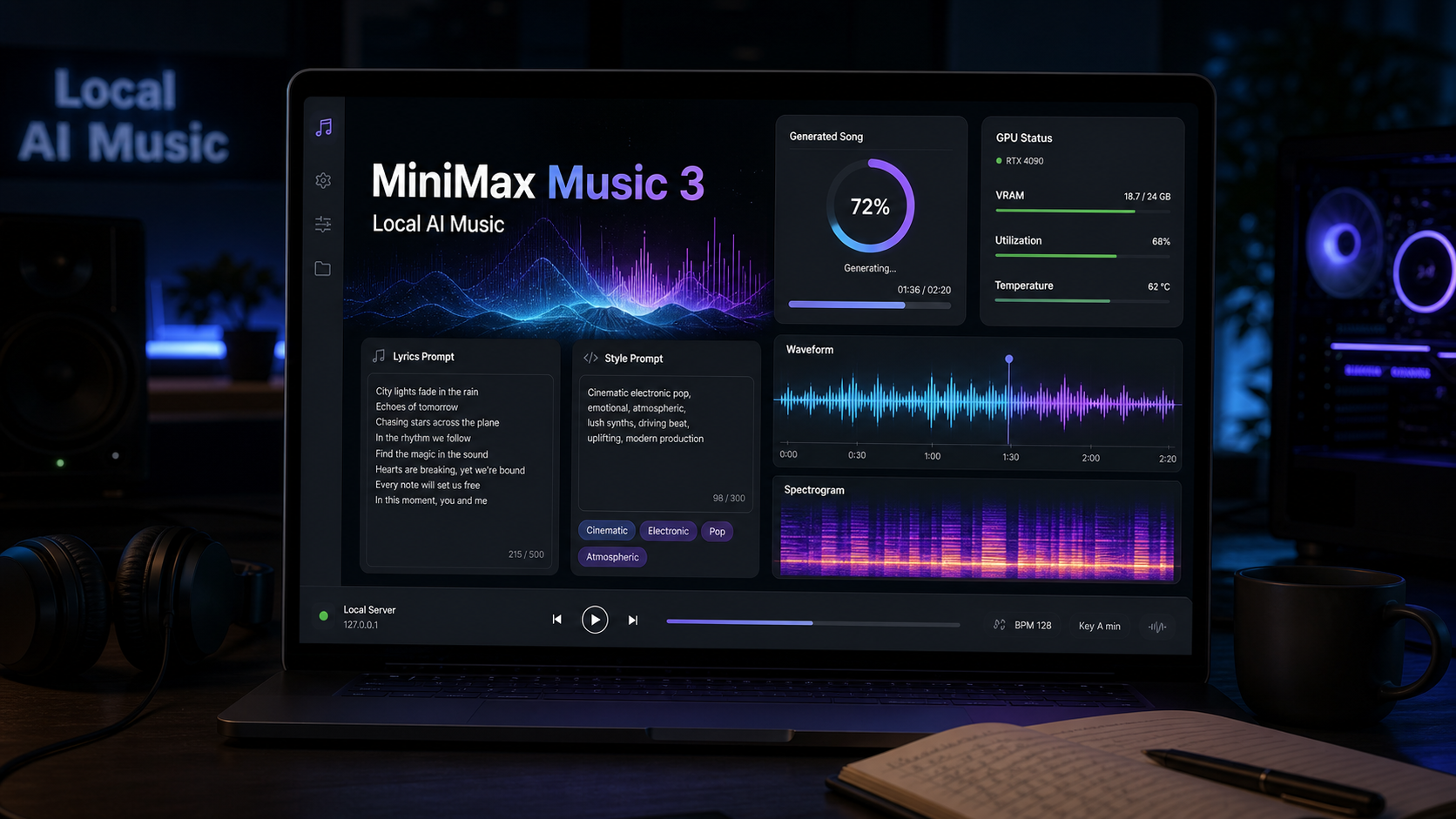Viewport: 1456px width, 819px height.
Task: Click the "GPU Status" panel heading
Action: 1024,138
